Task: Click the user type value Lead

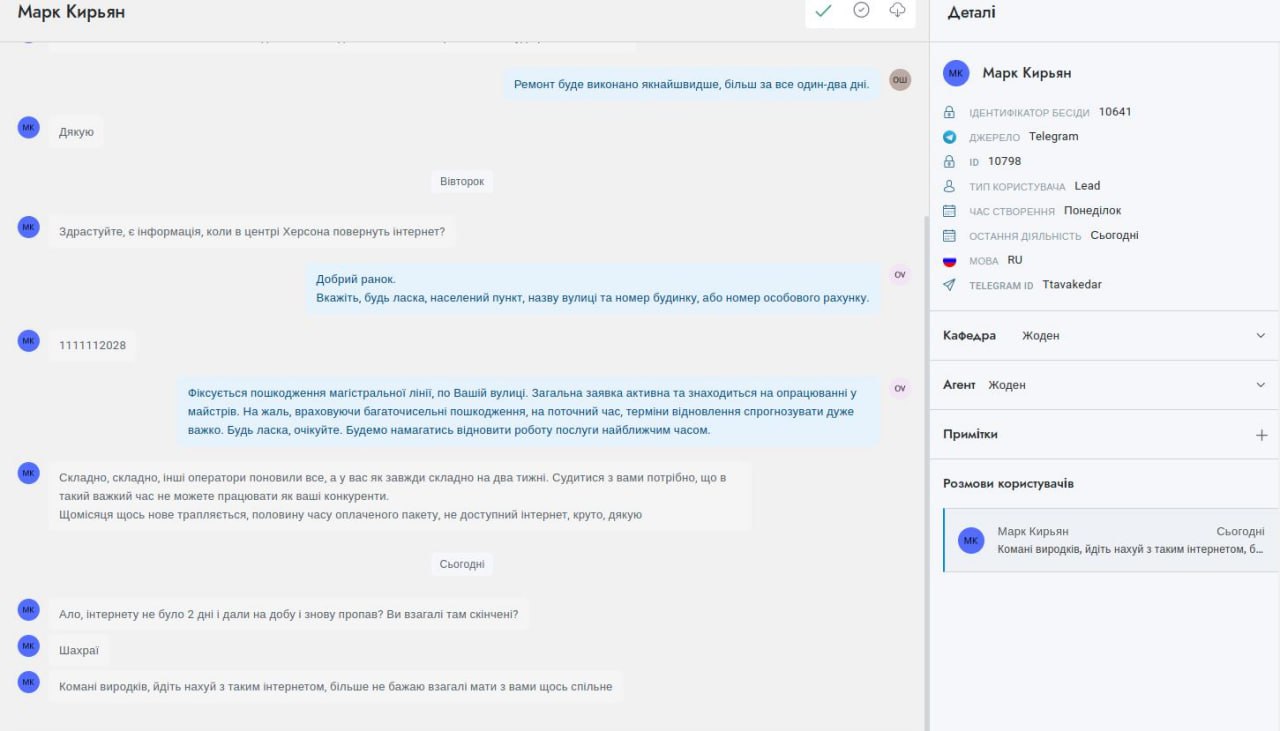Action: (x=1087, y=186)
